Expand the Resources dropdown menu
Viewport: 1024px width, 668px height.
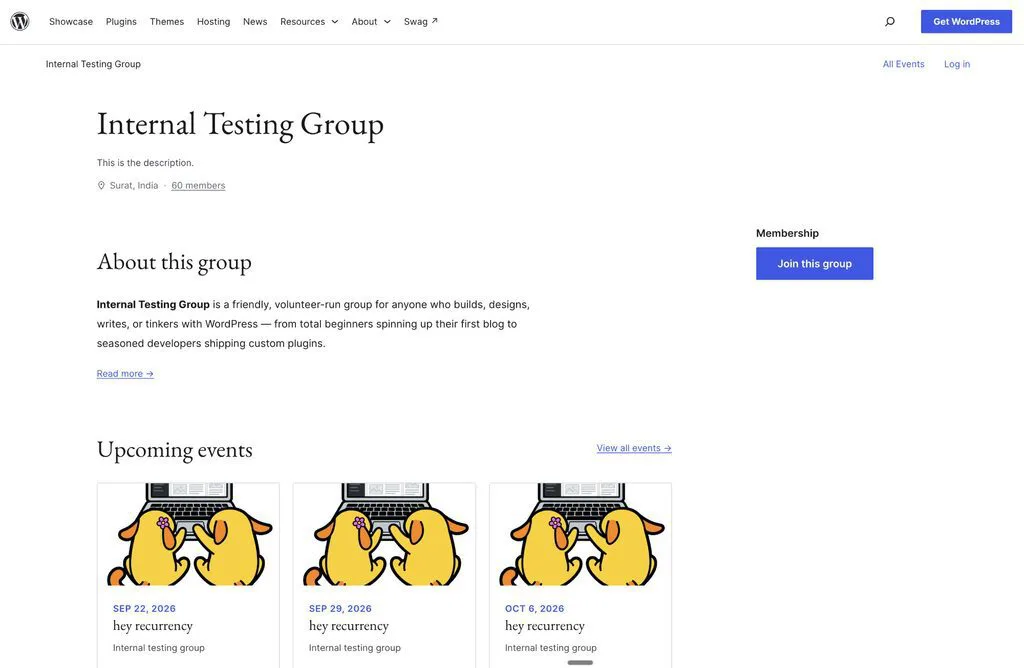pyautogui.click(x=309, y=22)
